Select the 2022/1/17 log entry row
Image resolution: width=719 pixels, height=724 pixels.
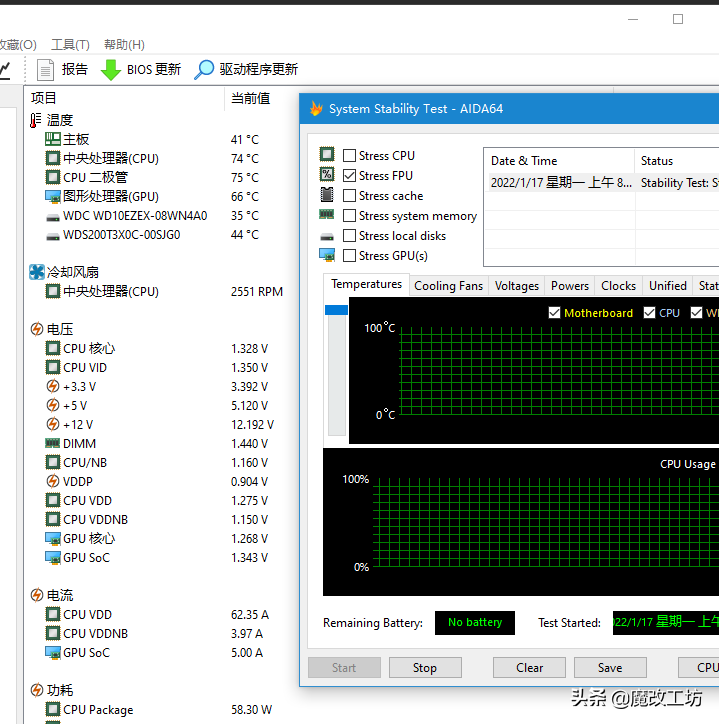602,183
